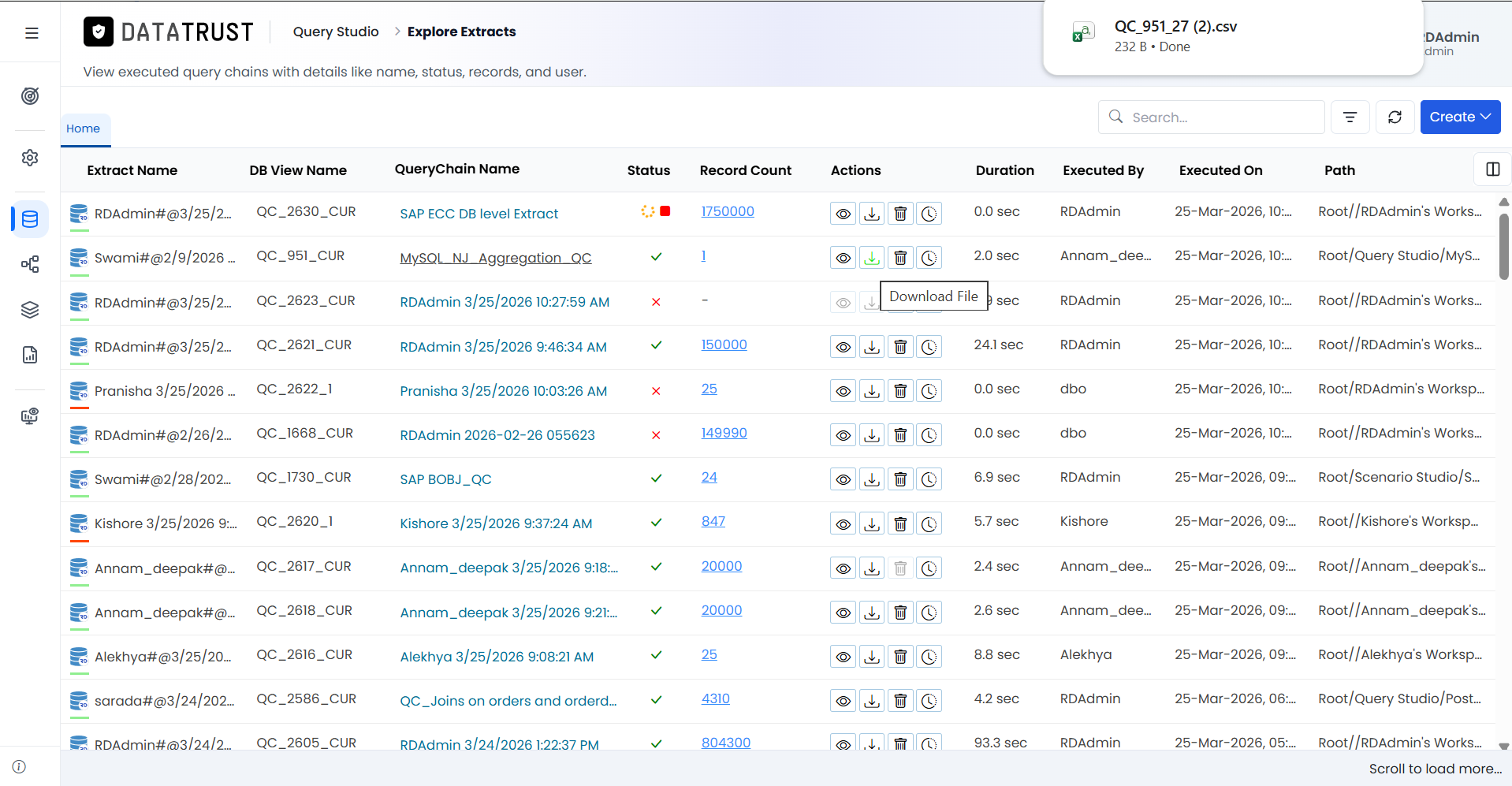Open MySQL_NJ_Aggregation_QC query chain link
The image size is (1512, 786).
496,258
